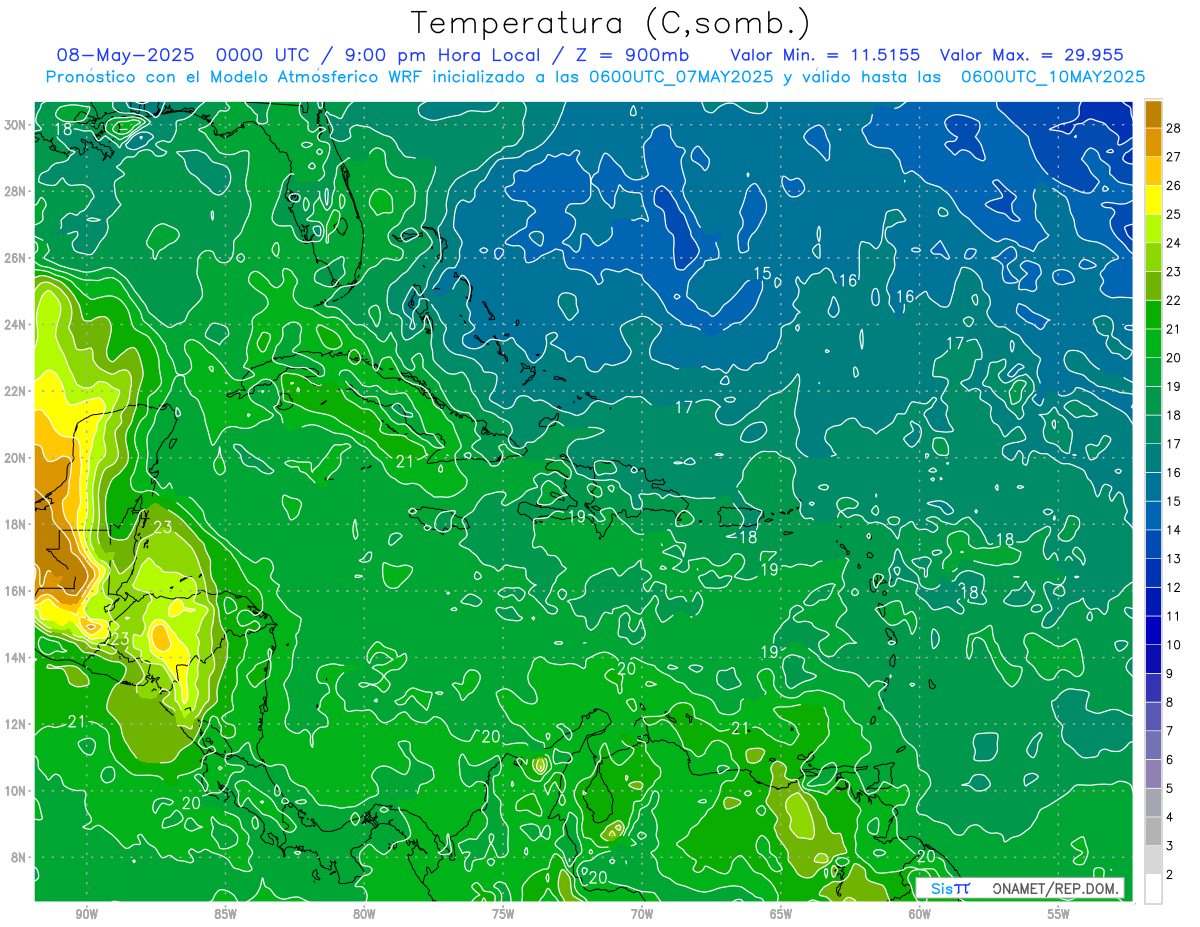The height and width of the screenshot is (927, 1200).
Task: Click the "18N" latitude axis label
Action: pos(15,524)
